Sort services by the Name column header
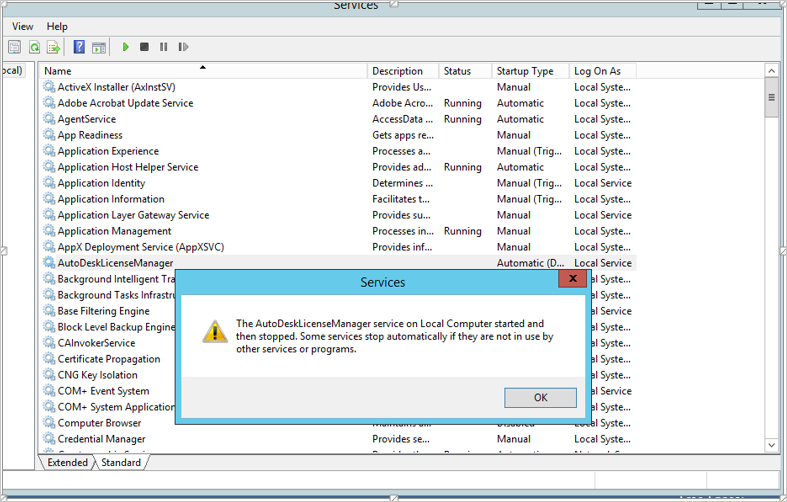Viewport: 787px width, 502px height. 203,71
